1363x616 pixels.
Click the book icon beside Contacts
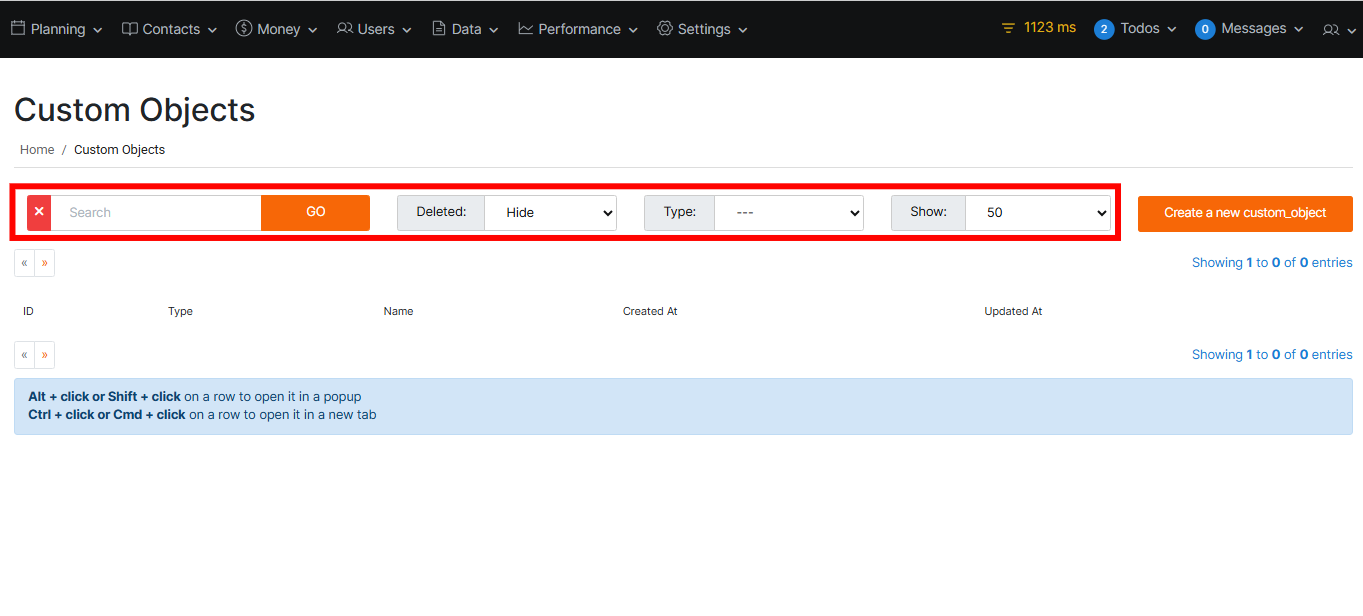(130, 29)
